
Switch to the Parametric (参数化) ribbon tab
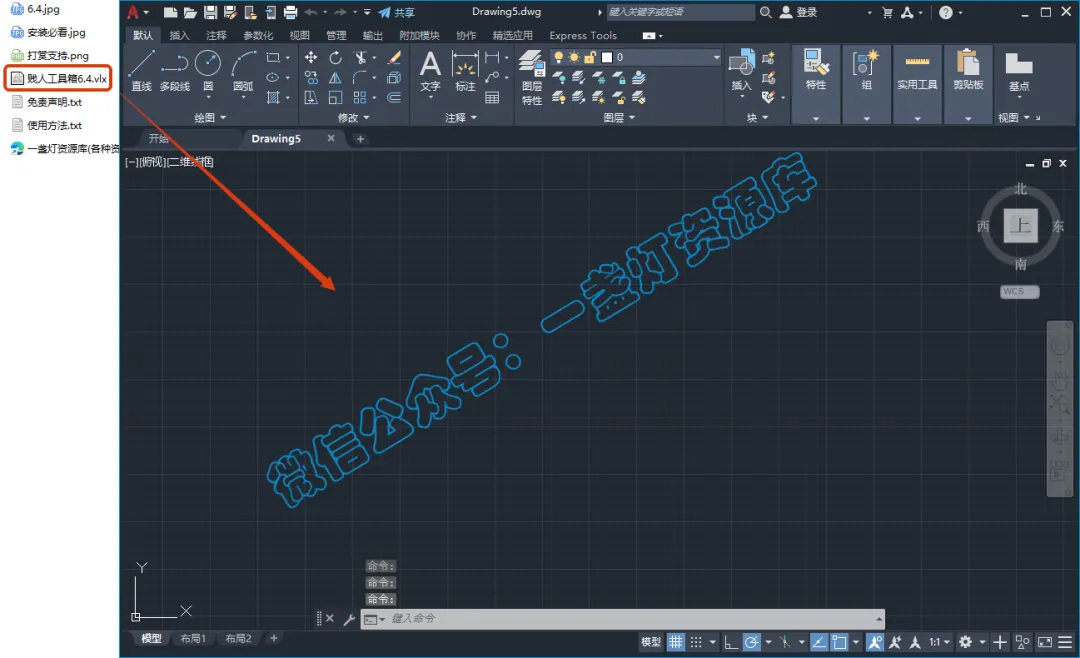click(x=258, y=35)
